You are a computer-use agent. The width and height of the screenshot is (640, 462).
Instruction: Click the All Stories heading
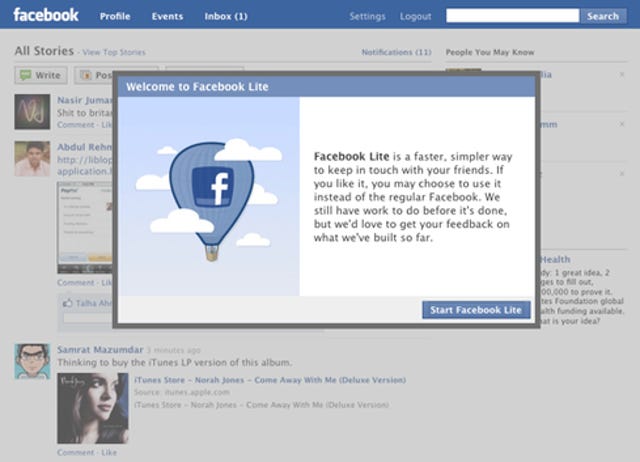point(44,51)
